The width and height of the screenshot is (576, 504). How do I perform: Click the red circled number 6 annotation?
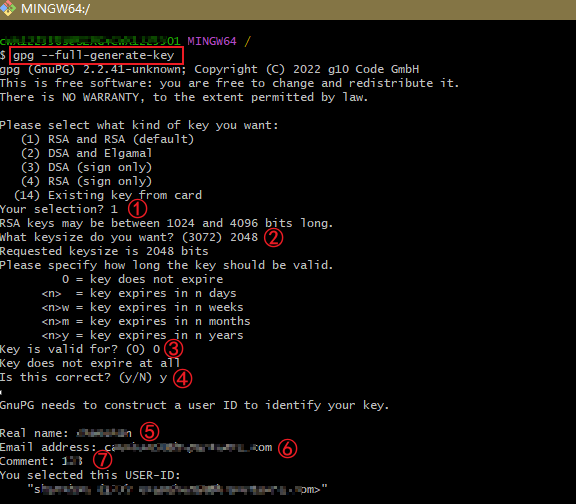[287, 449]
